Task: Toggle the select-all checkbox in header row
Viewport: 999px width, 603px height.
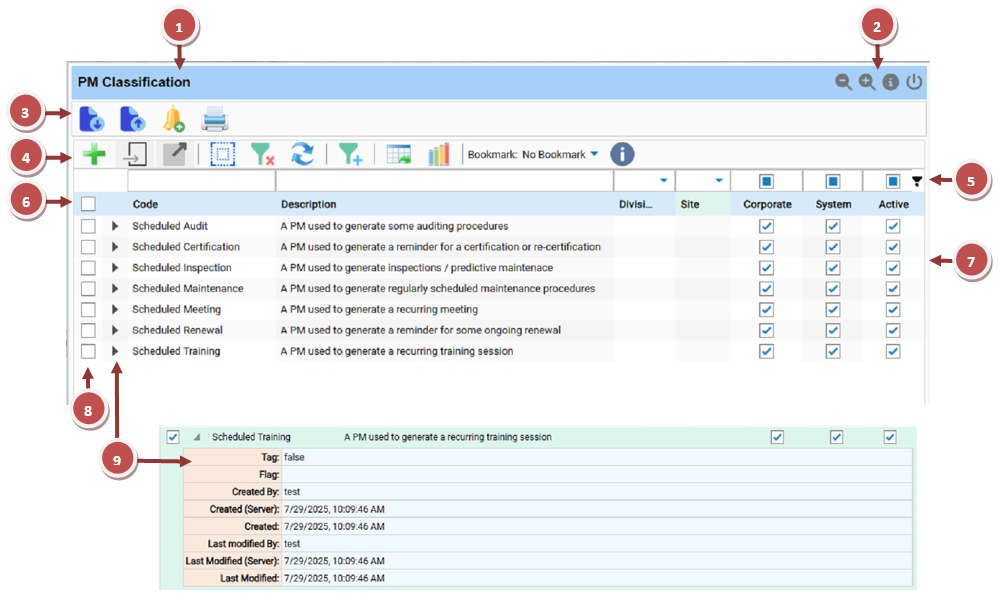Action: 88,204
